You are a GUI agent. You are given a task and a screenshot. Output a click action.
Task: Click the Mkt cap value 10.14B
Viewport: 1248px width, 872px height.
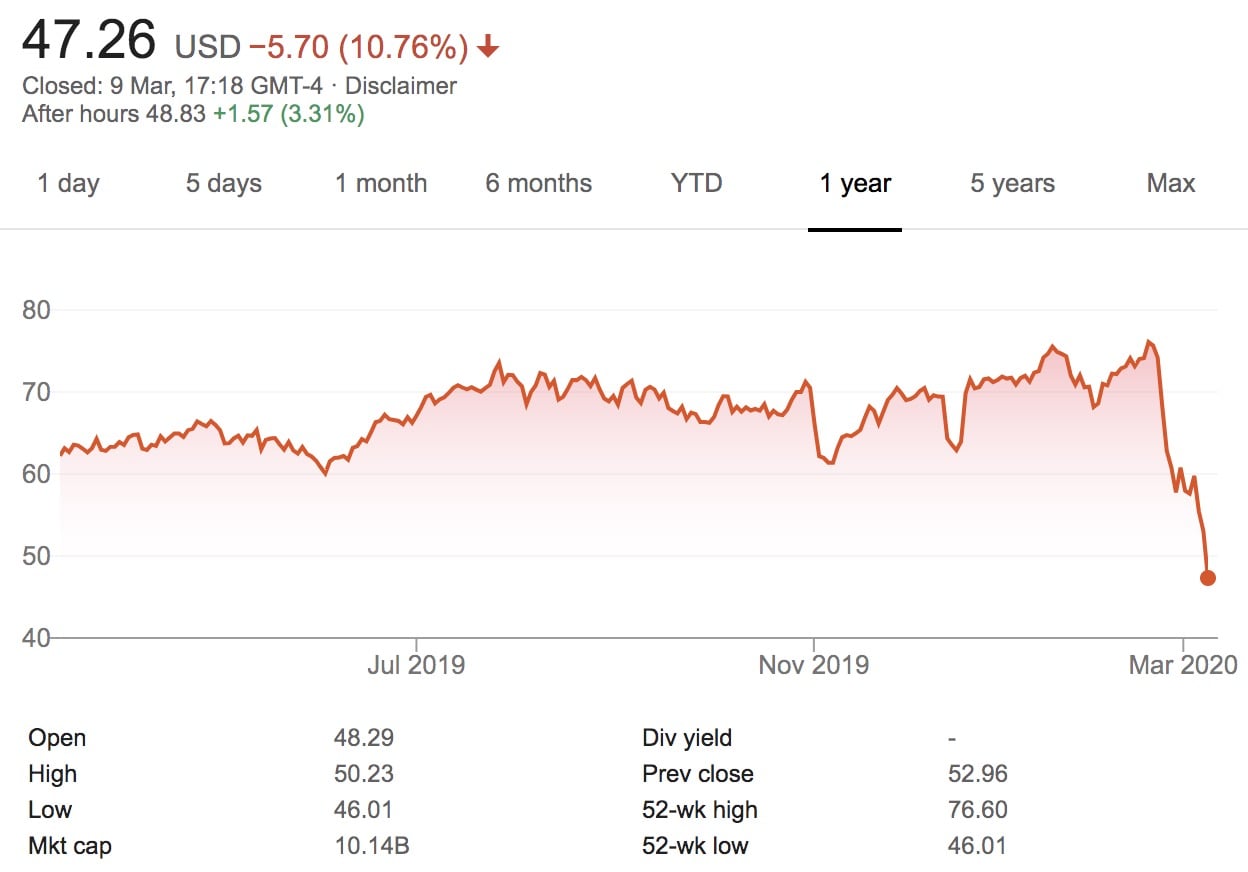pyautogui.click(x=371, y=846)
